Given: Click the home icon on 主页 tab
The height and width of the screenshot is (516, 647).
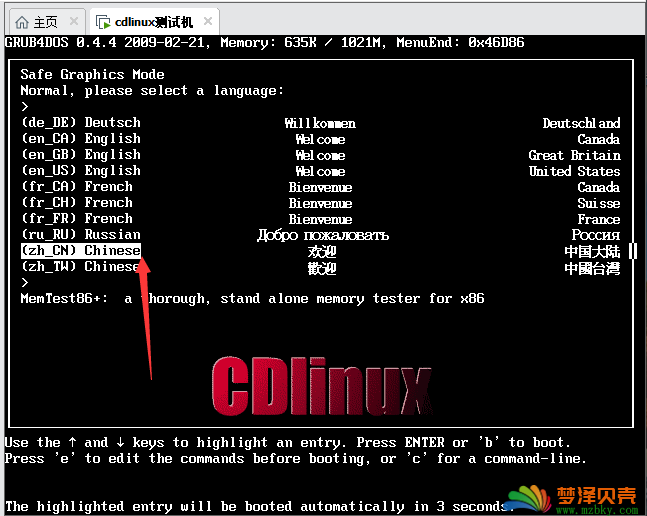Looking at the screenshot, I should 22,22.
